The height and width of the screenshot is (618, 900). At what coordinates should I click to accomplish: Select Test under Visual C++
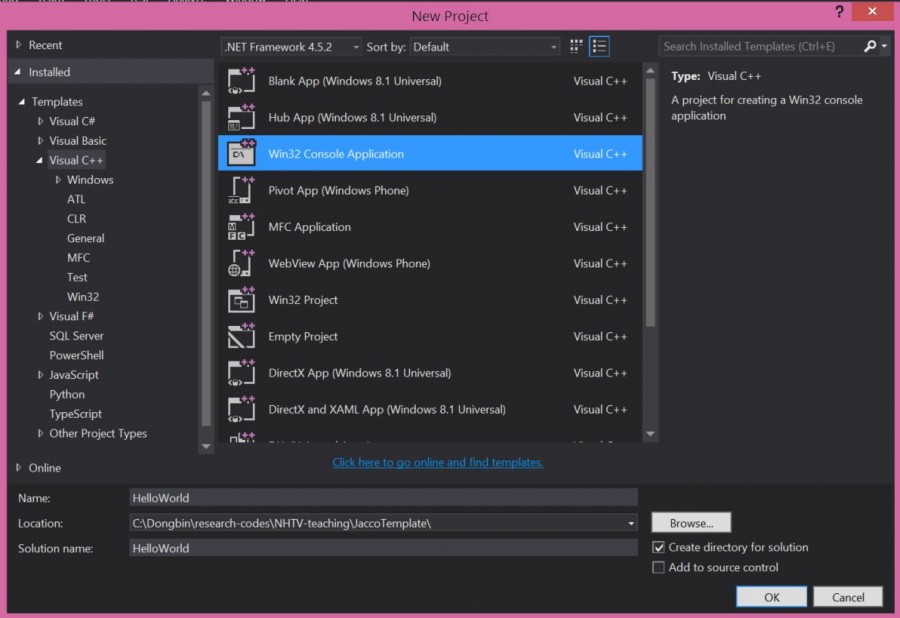(77, 277)
